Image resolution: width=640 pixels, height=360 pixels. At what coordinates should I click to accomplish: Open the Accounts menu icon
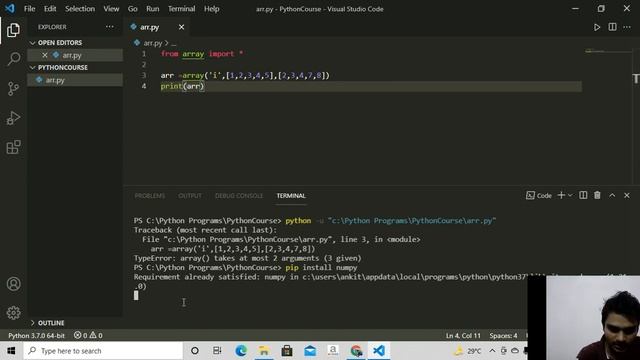(x=13, y=284)
